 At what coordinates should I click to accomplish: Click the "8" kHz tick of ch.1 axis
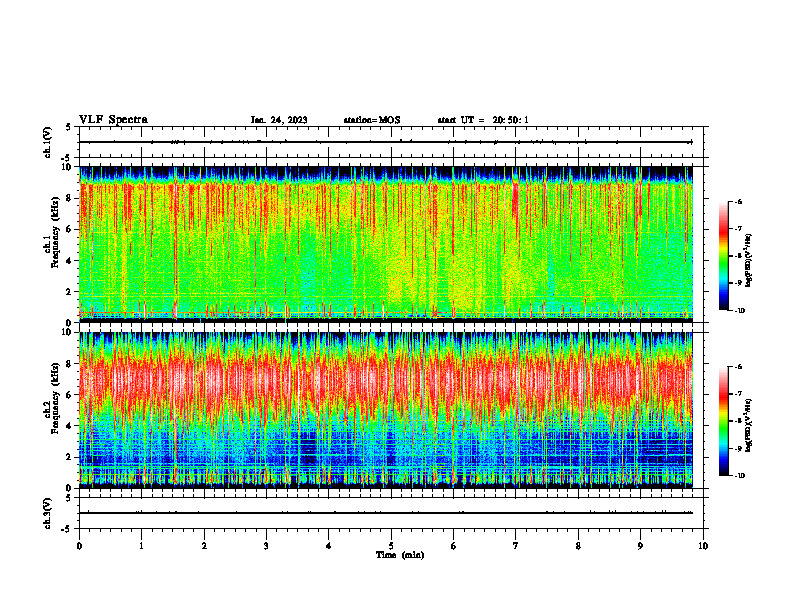69,198
